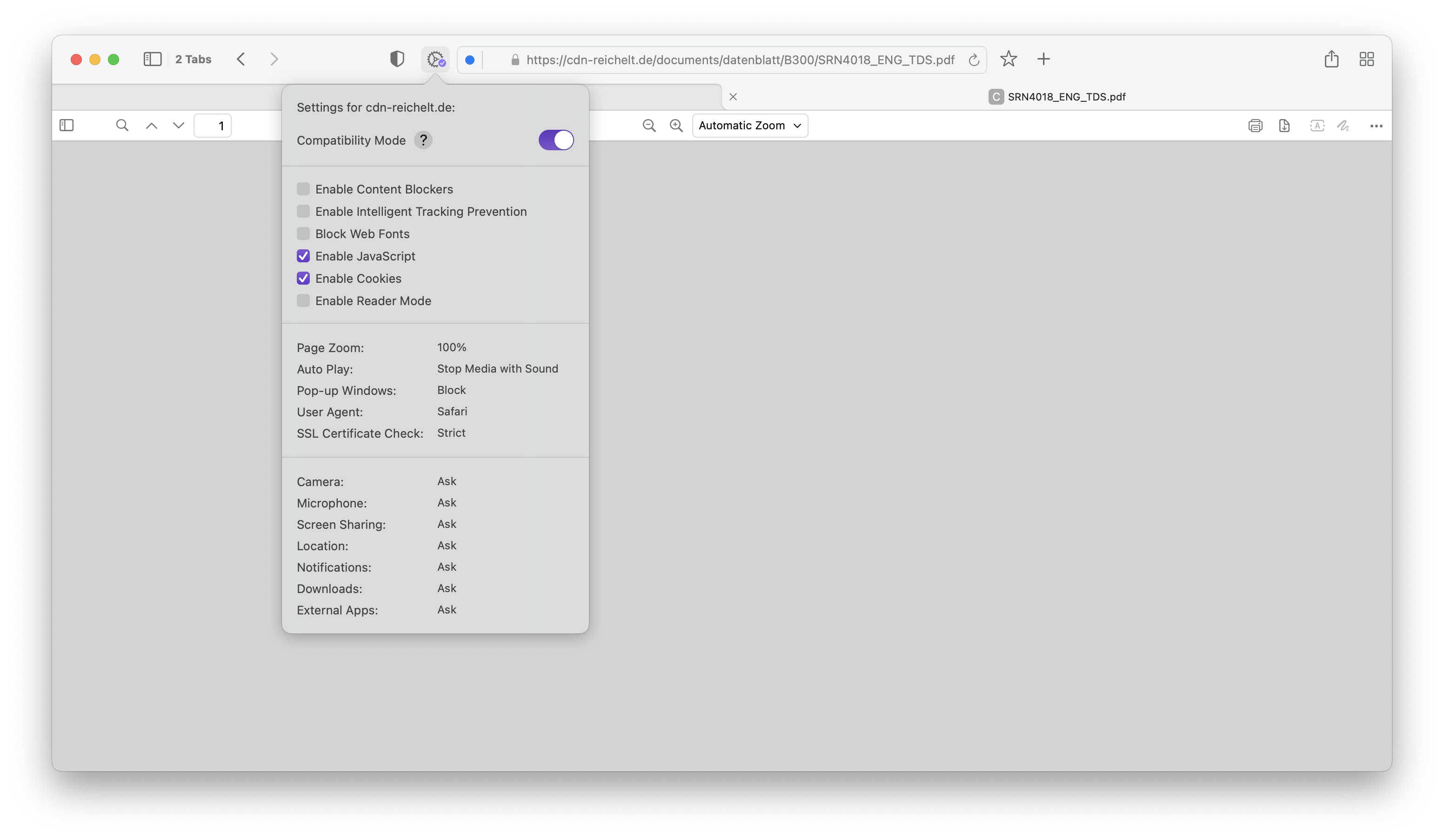Viewport: 1444px width, 840px height.
Task: Check Enable Reader Mode box
Action: 303,300
